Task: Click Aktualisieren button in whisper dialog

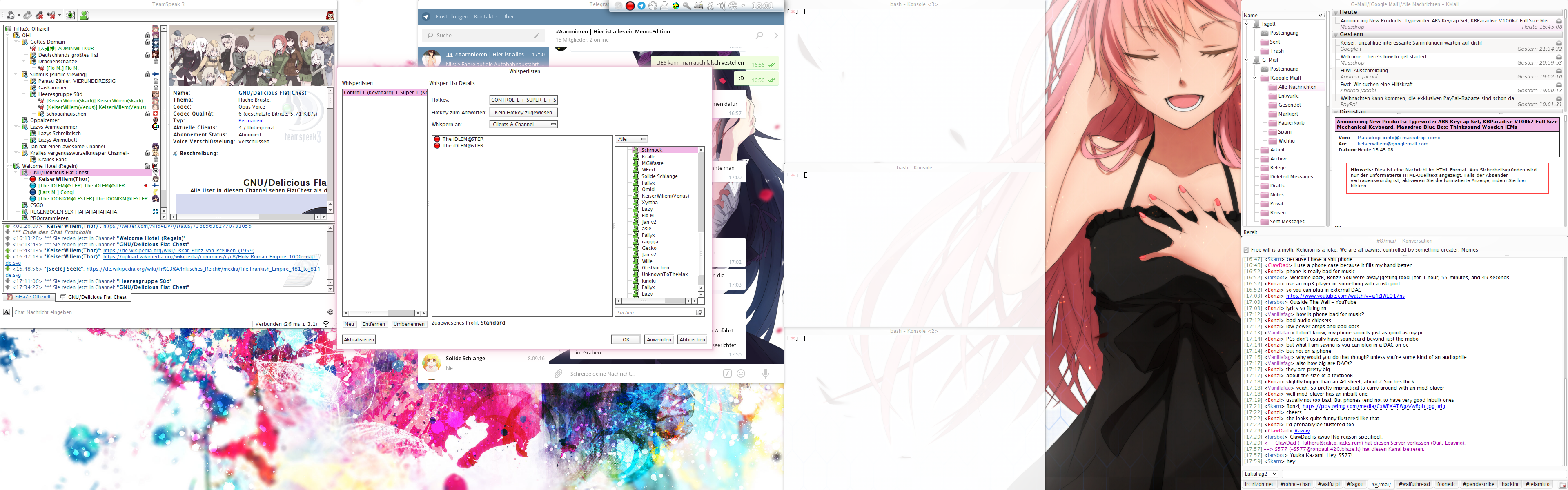Action: (x=359, y=340)
